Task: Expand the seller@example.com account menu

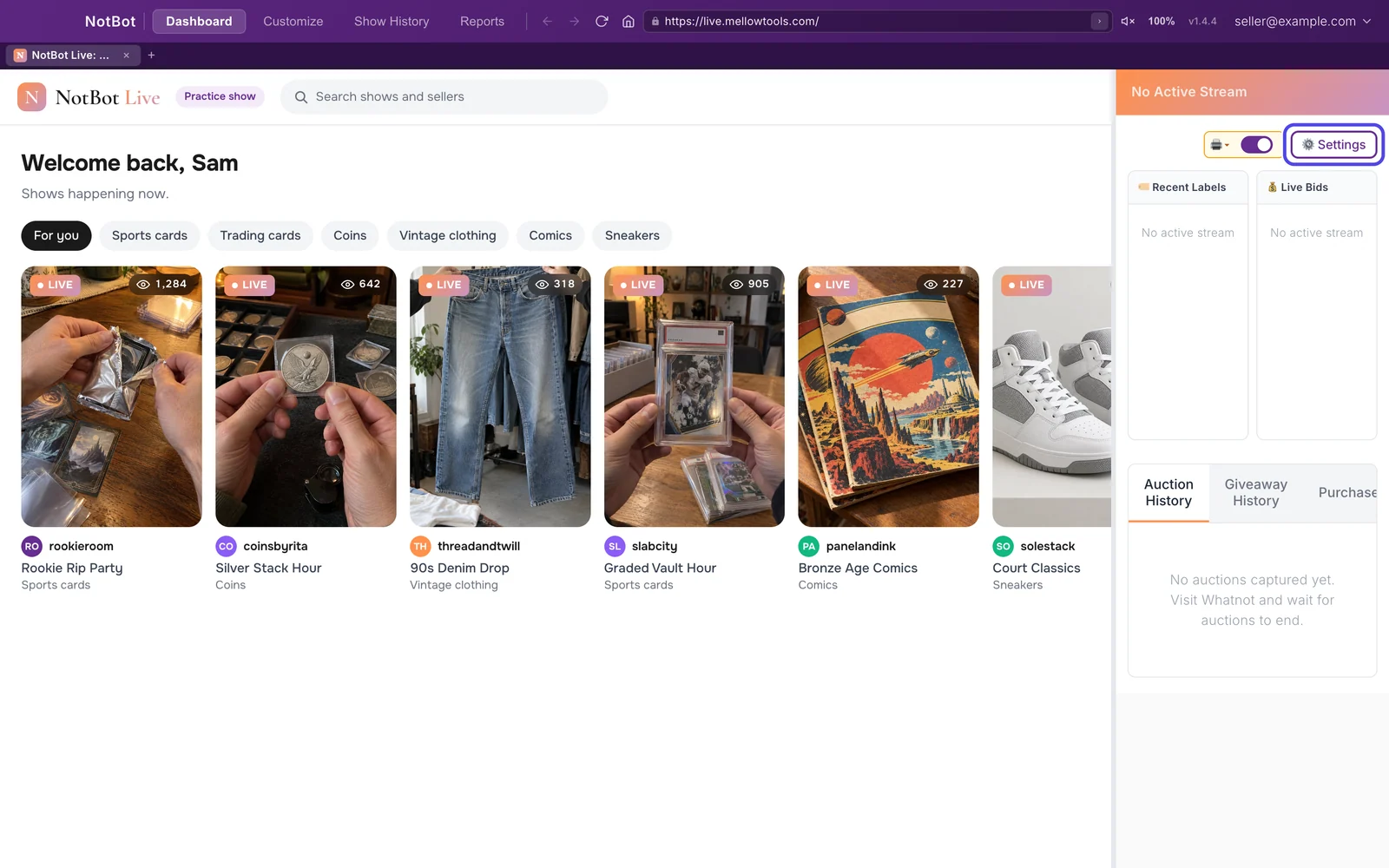Action: [1302, 21]
